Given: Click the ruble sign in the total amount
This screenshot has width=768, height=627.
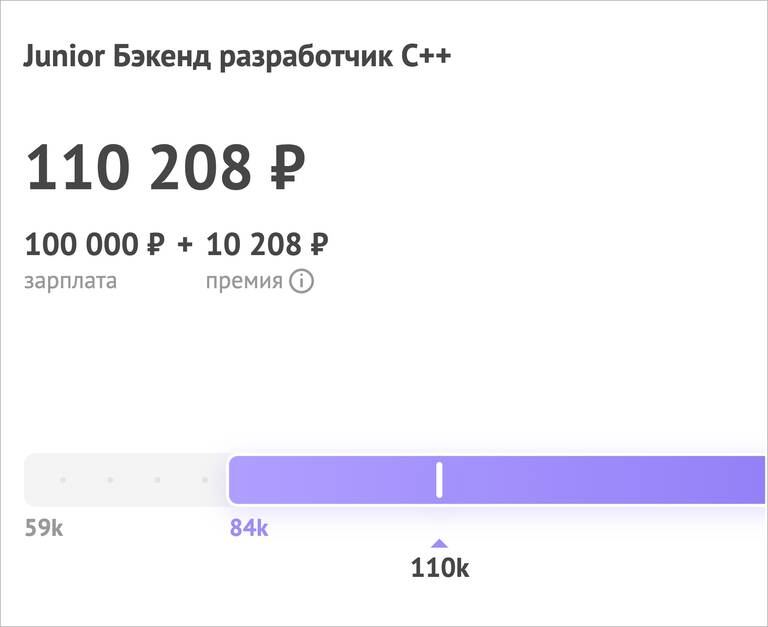Looking at the screenshot, I should (x=288, y=167).
